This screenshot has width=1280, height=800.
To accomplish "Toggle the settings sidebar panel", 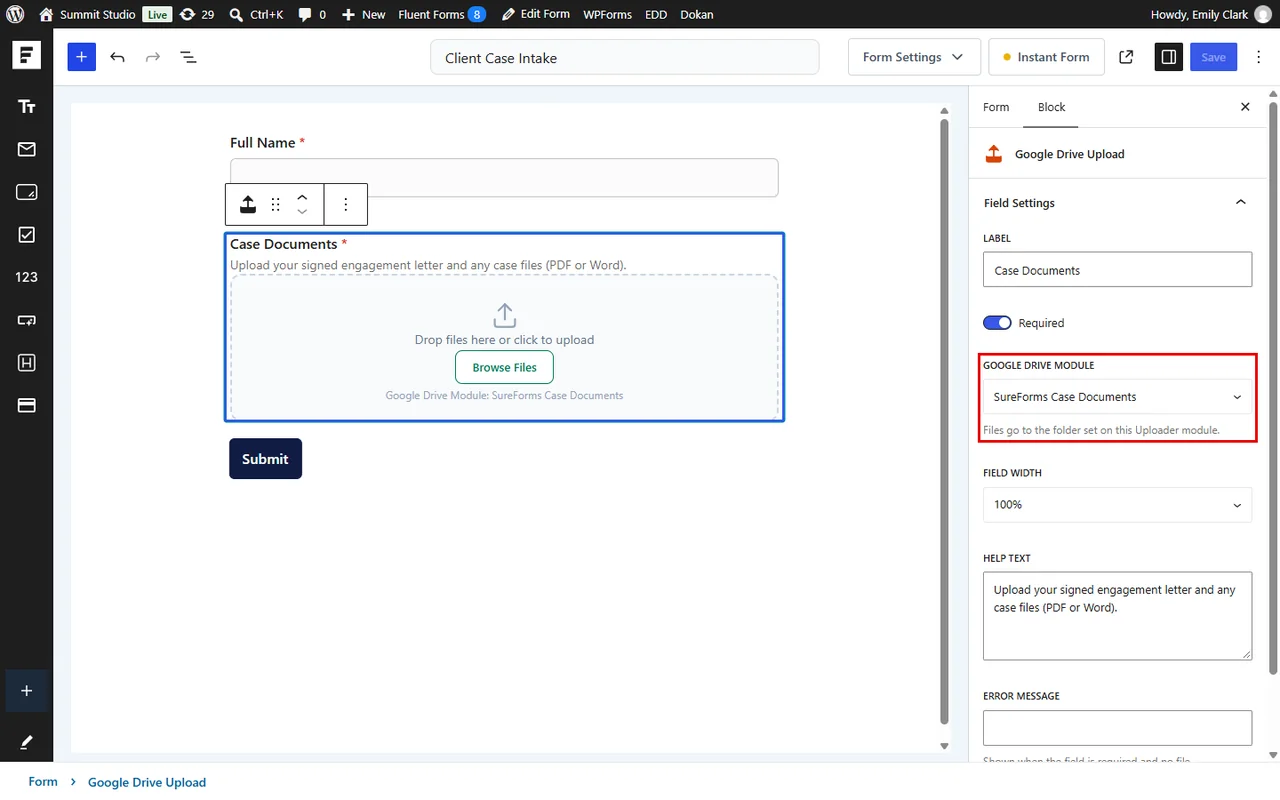I will (x=1168, y=57).
